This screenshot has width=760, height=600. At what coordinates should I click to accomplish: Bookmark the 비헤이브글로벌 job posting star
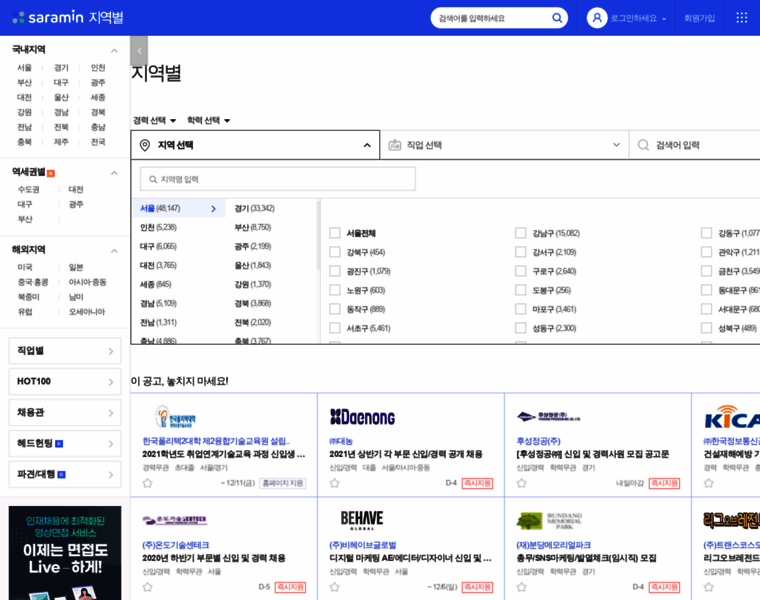pos(335,587)
